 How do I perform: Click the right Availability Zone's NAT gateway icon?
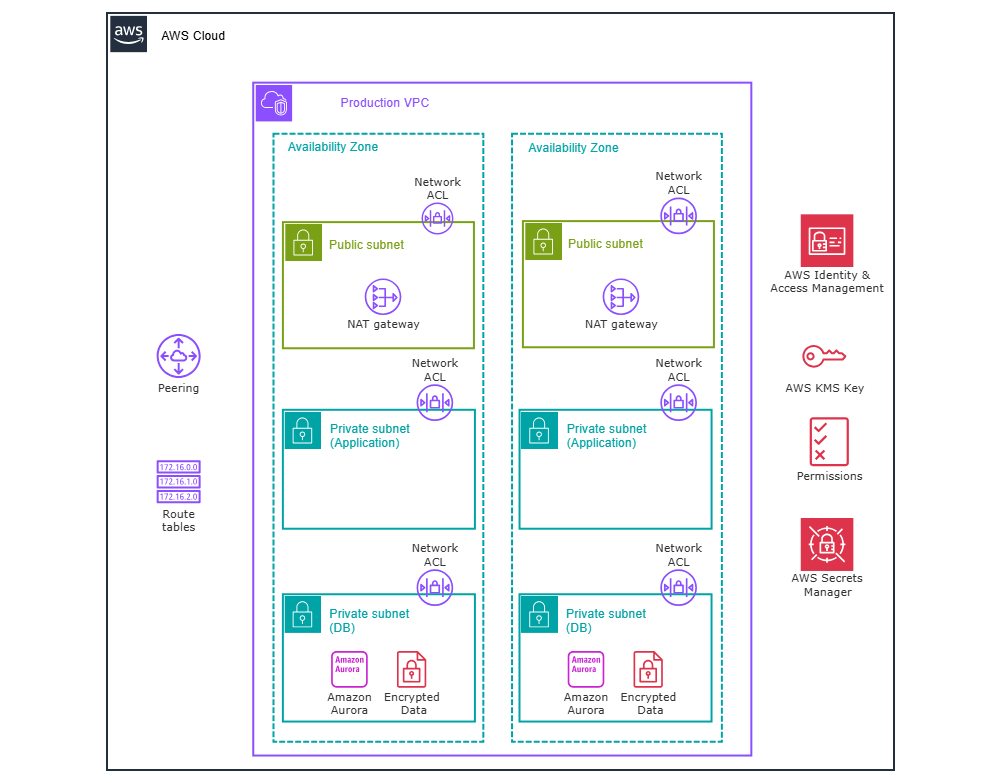tap(620, 297)
